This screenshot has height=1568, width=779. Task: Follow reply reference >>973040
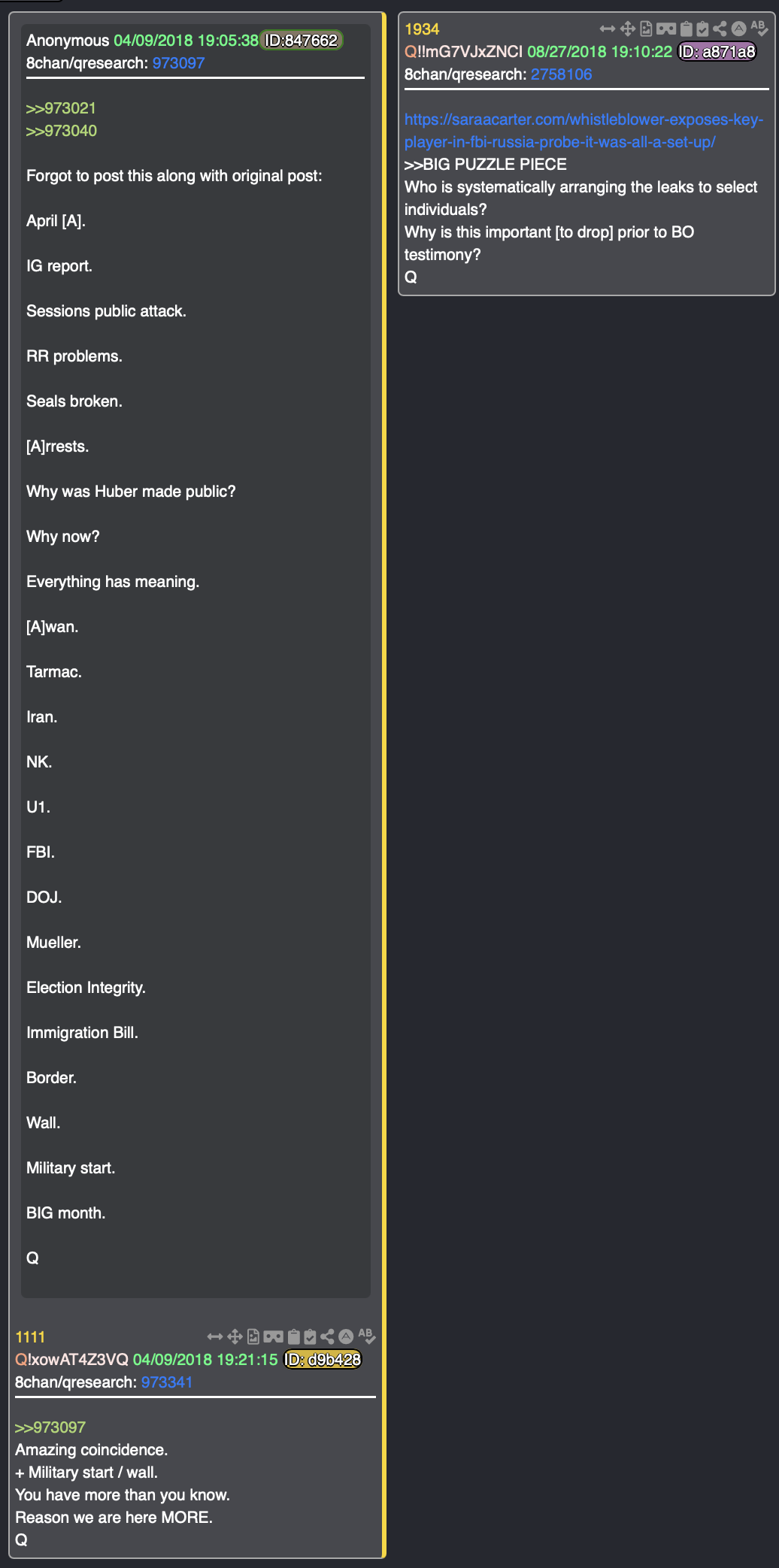[61, 131]
